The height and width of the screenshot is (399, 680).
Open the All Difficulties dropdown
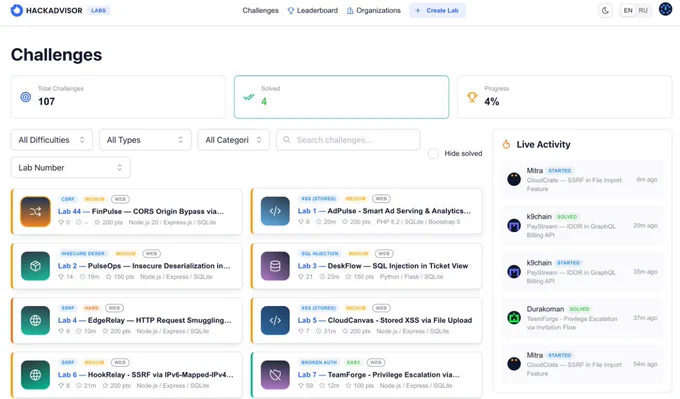(52, 140)
